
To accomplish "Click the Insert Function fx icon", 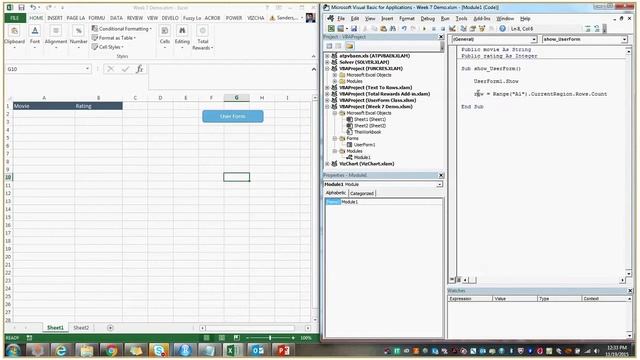I will pos(140,69).
